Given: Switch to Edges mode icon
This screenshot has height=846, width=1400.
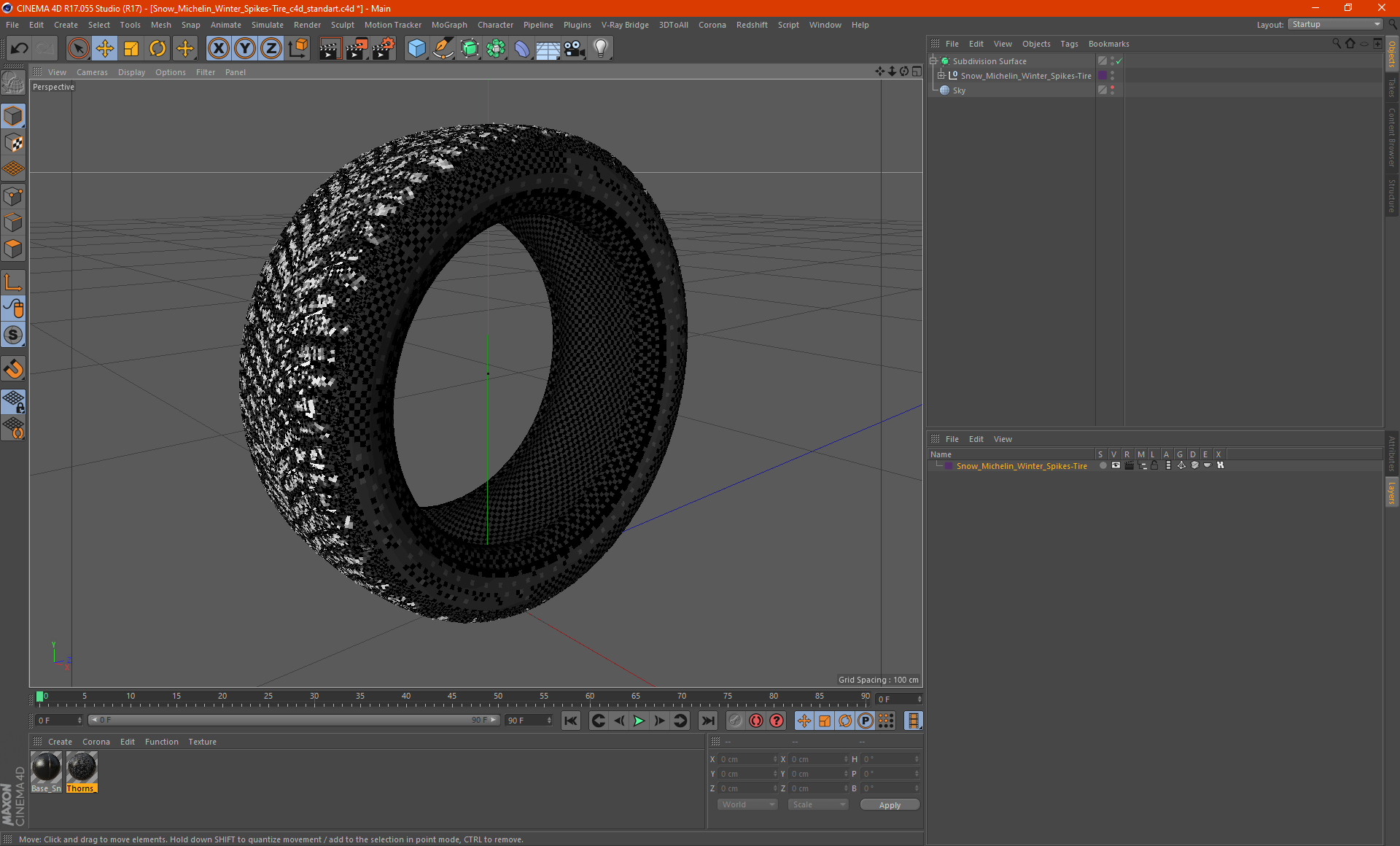Looking at the screenshot, I should 13,222.
